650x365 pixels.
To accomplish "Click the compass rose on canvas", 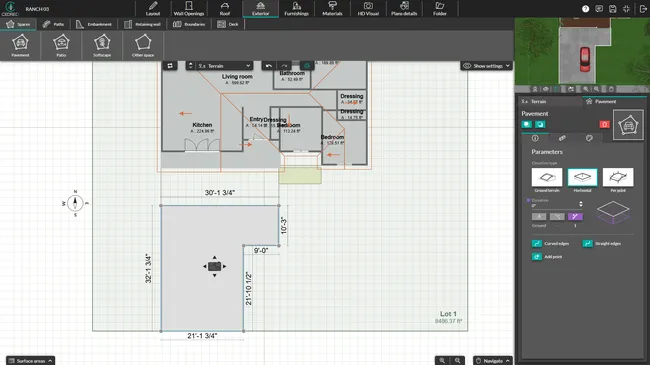I will click(75, 203).
